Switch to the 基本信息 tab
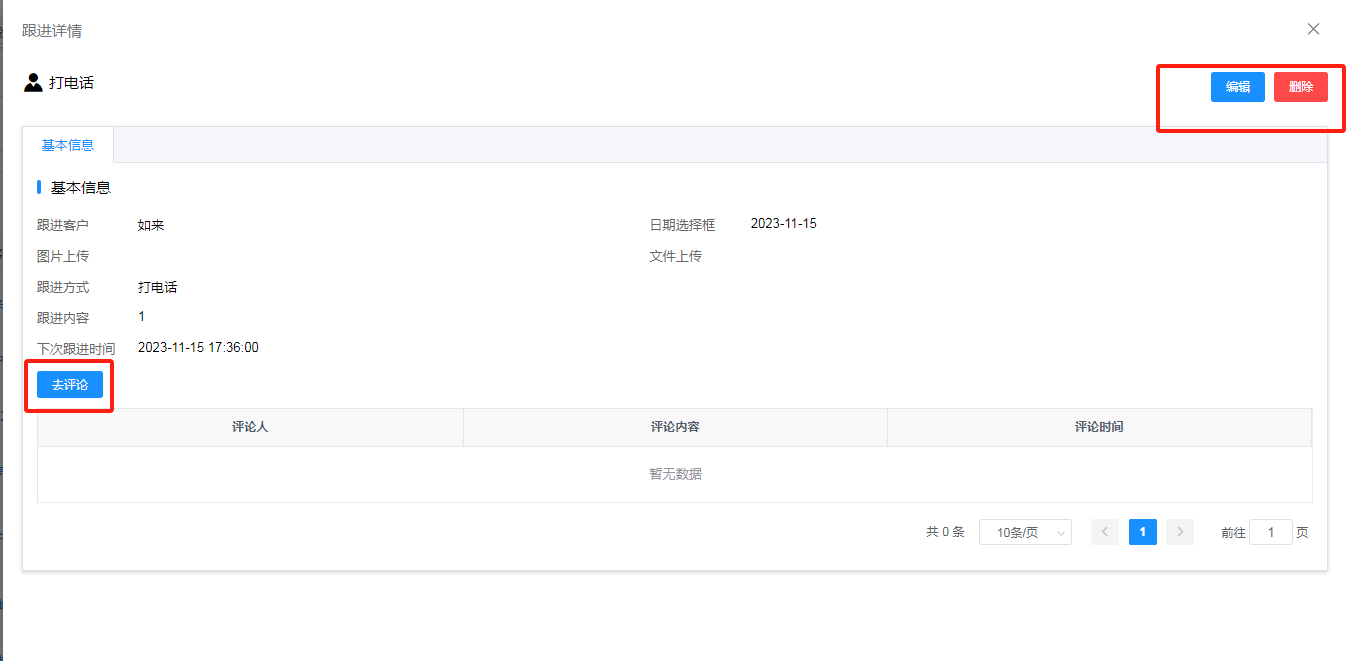 pos(68,145)
